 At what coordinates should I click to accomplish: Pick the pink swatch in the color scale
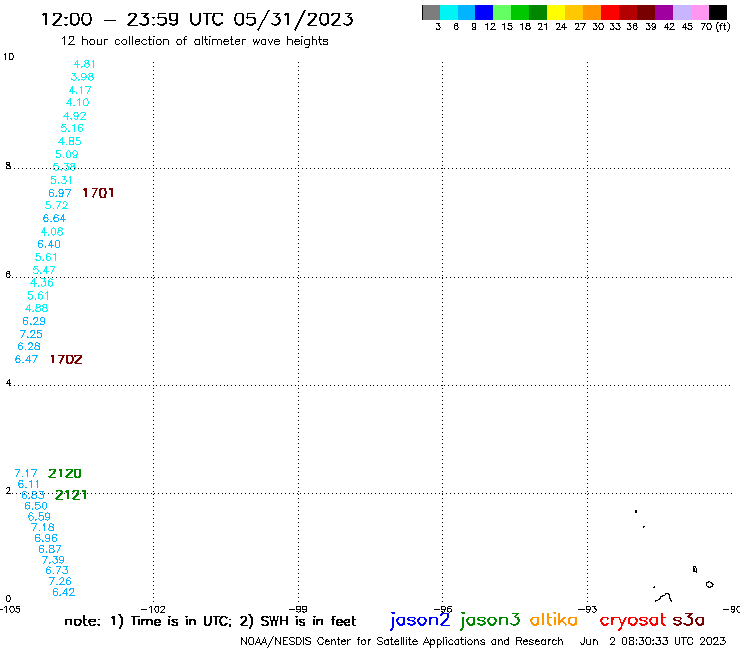tap(700, 13)
